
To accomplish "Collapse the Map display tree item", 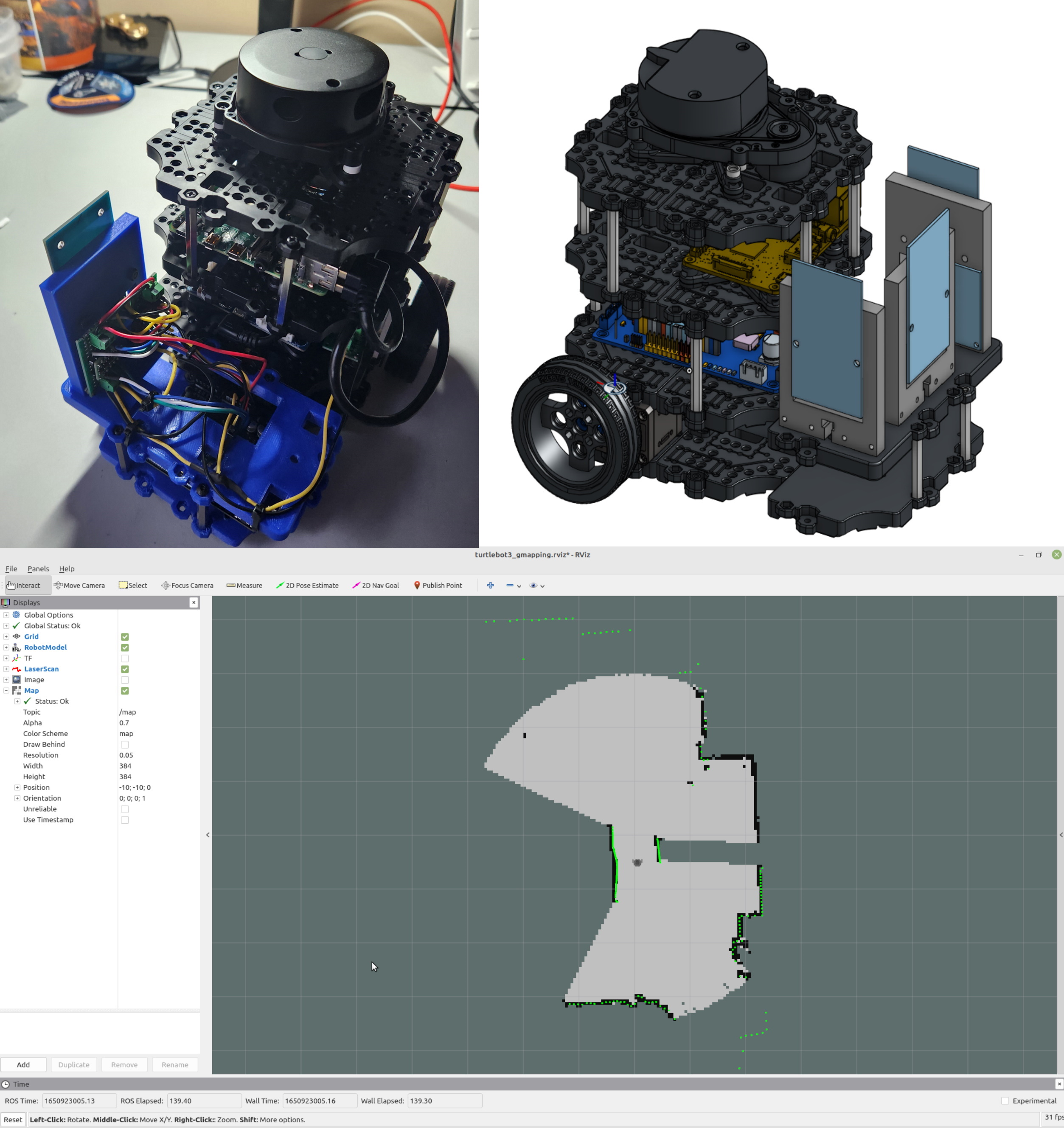I will click(6, 690).
